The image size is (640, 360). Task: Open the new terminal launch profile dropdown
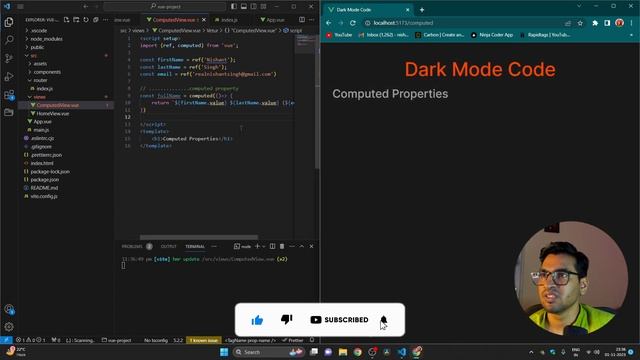click(x=264, y=247)
